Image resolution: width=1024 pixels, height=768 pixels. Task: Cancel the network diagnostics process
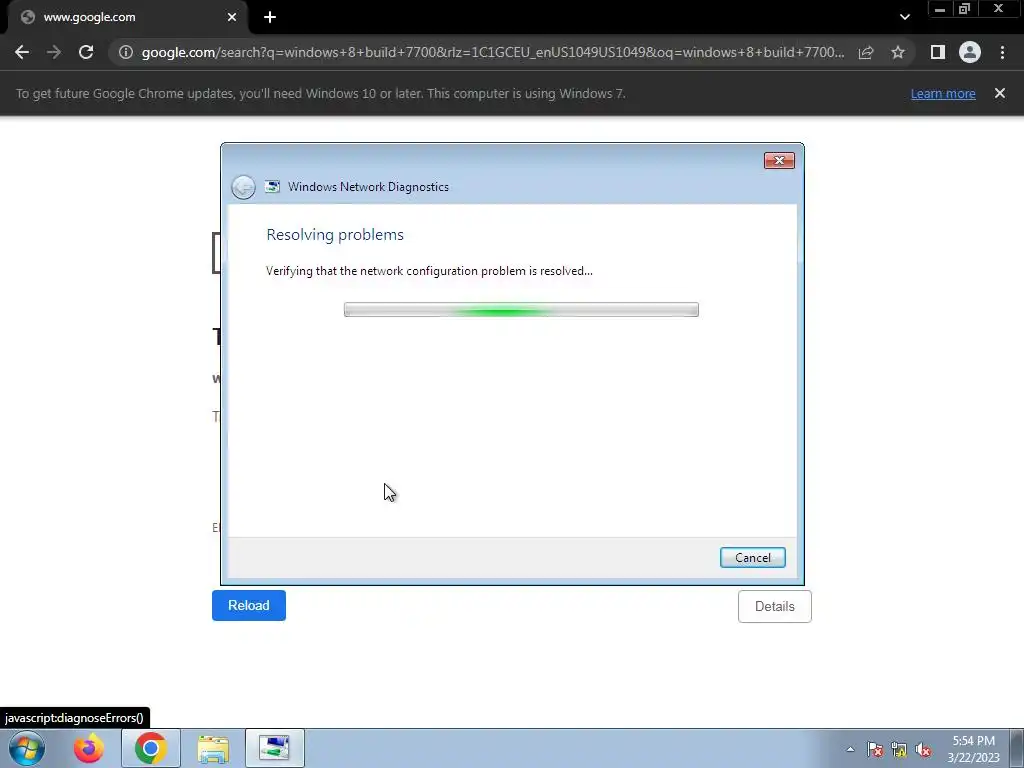[752, 558]
